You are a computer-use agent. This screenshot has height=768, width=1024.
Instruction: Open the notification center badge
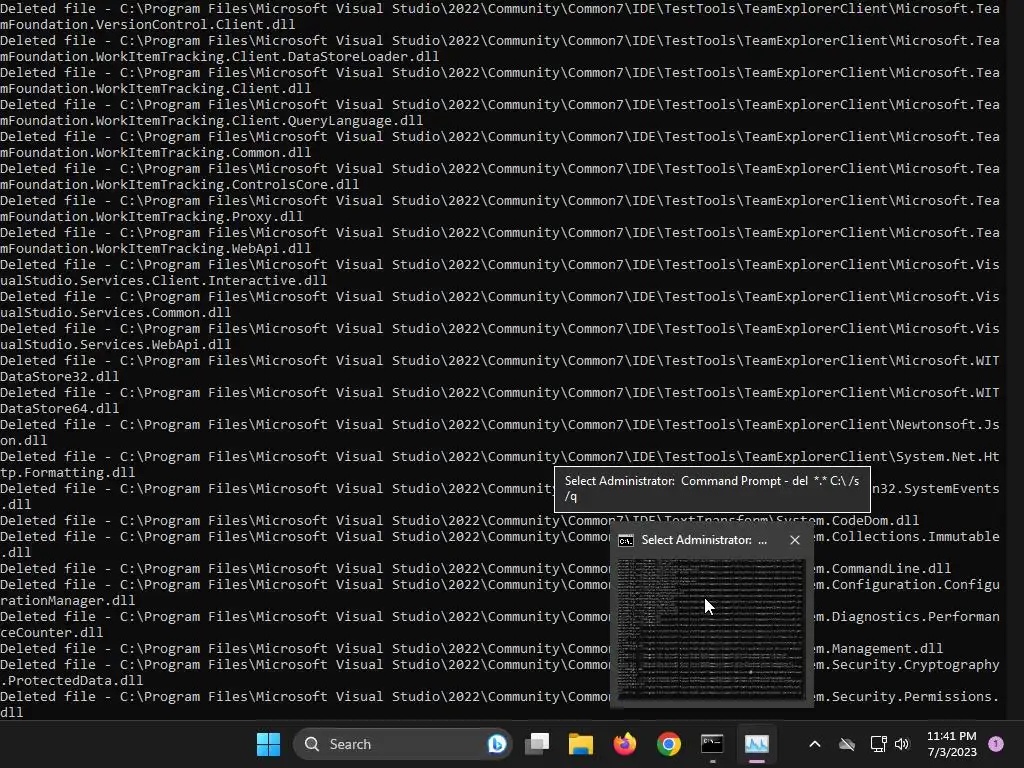996,744
